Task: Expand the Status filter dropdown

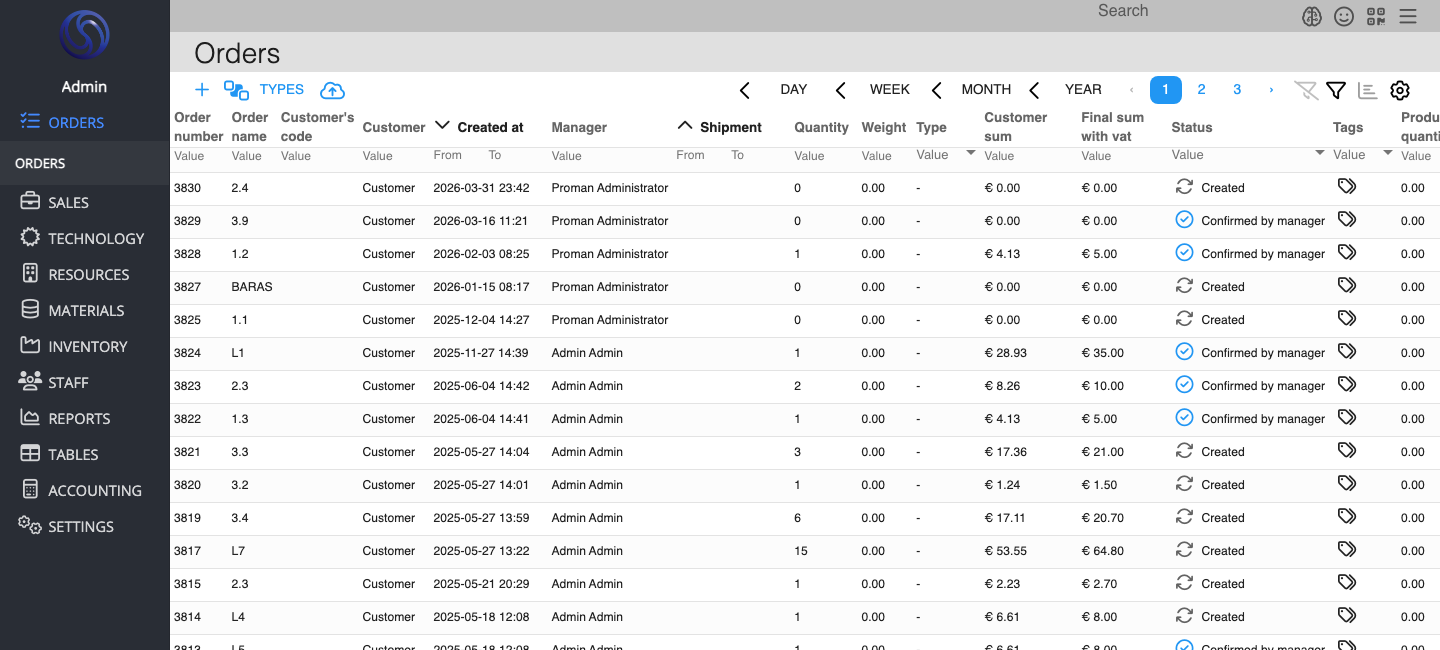Action: coord(1320,154)
